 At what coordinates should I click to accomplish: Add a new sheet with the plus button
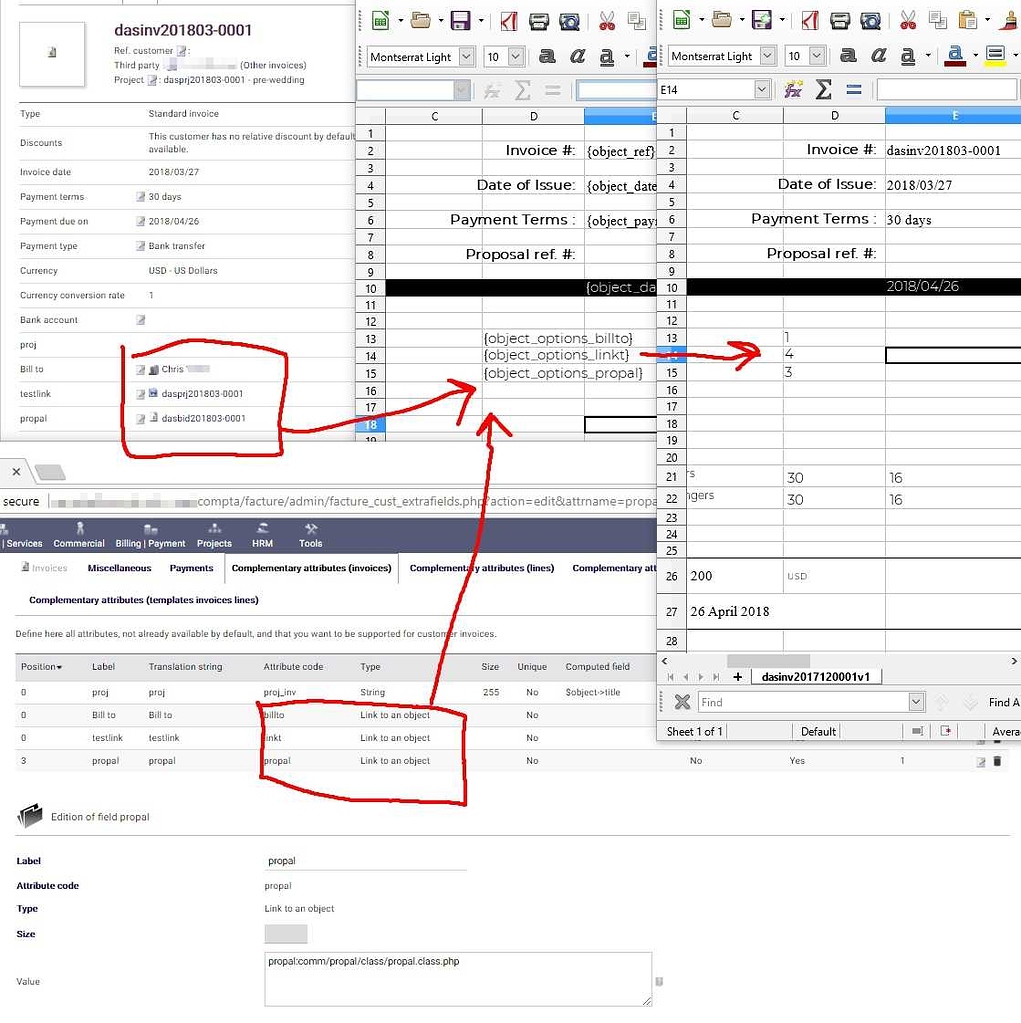(x=737, y=676)
